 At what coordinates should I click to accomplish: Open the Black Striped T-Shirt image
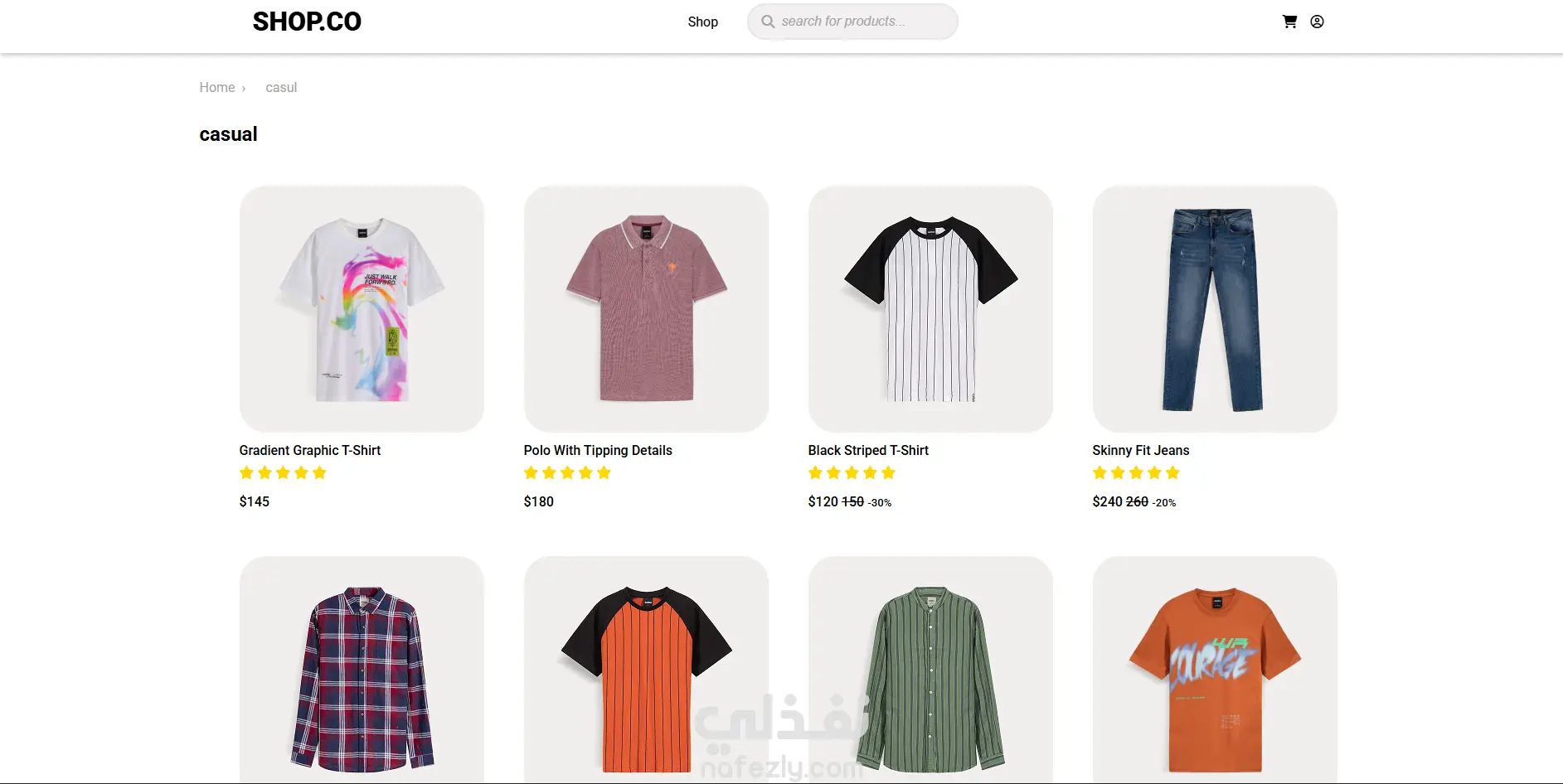(930, 308)
